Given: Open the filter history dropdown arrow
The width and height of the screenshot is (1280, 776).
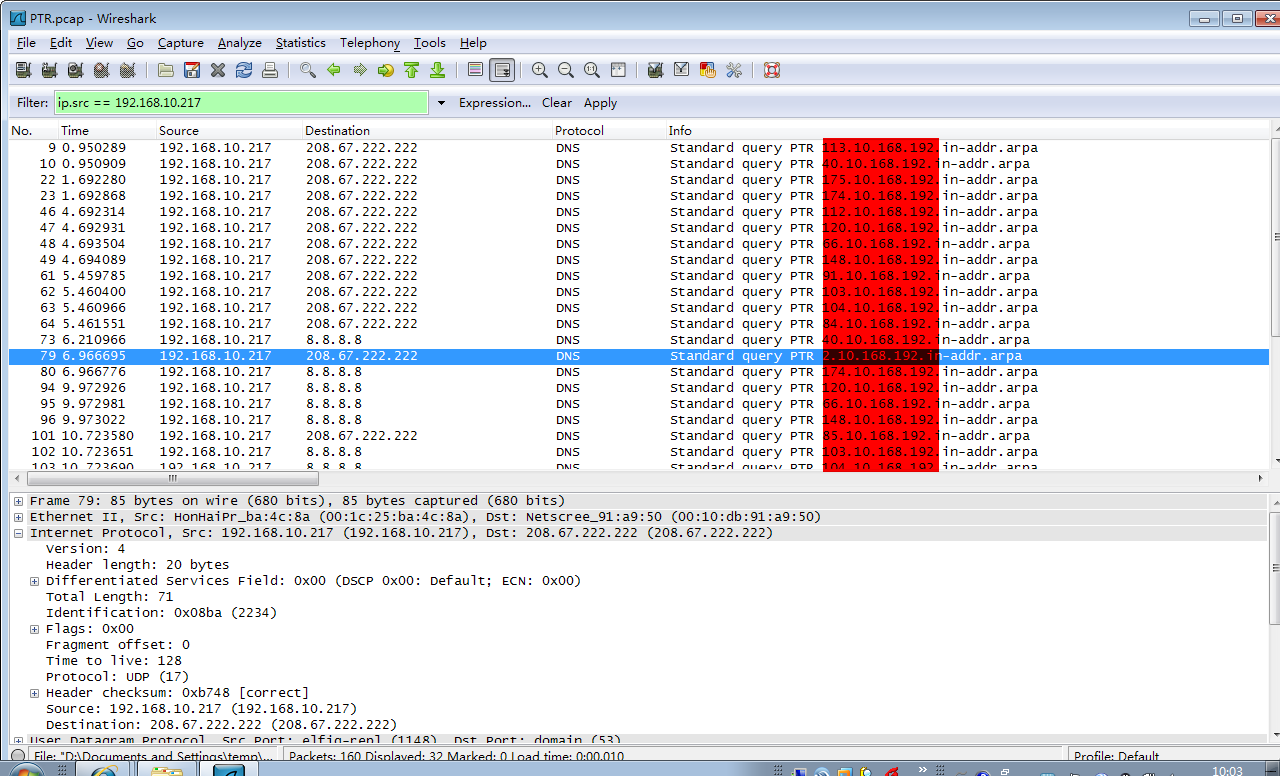Looking at the screenshot, I should point(441,103).
